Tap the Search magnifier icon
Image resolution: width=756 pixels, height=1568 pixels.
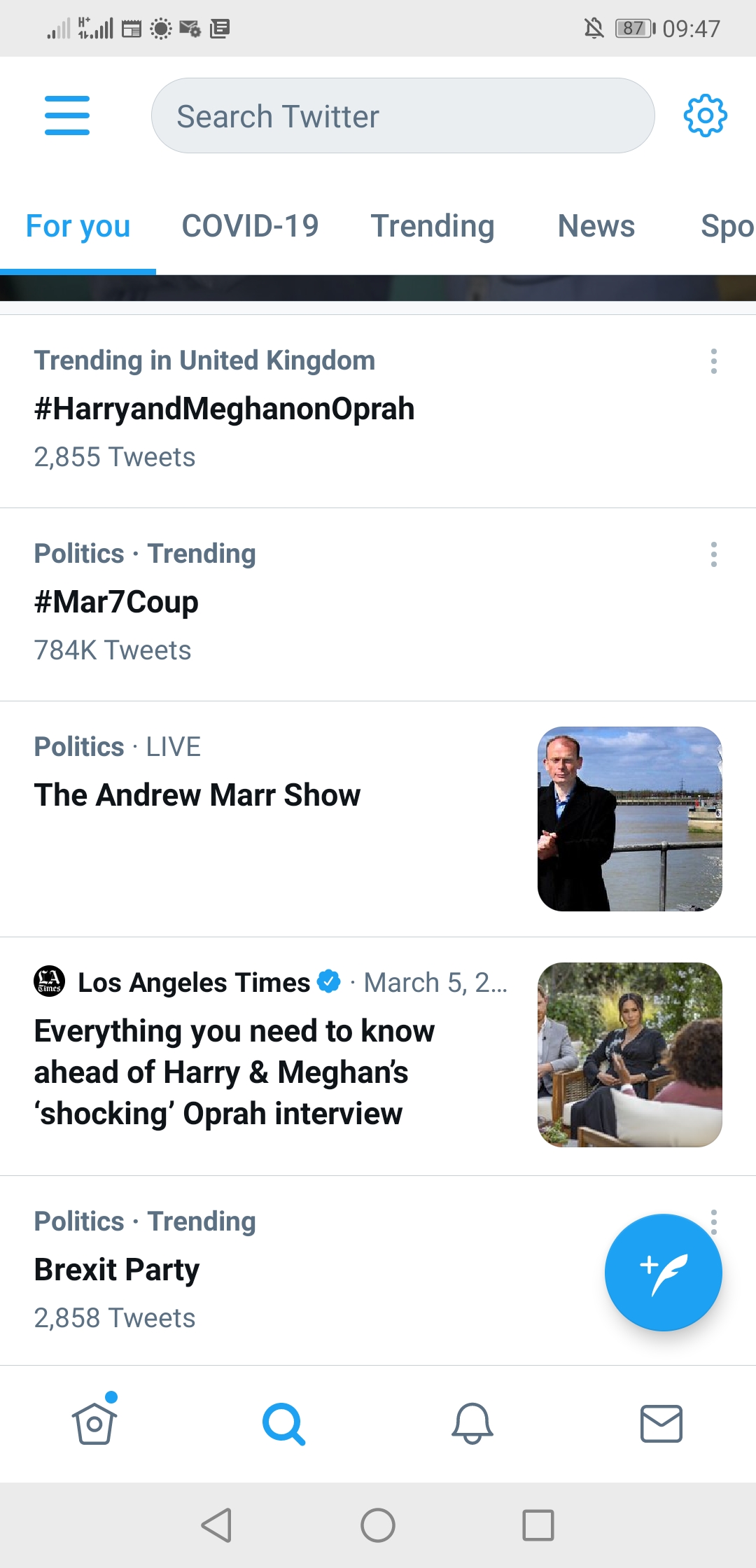[x=283, y=1423]
